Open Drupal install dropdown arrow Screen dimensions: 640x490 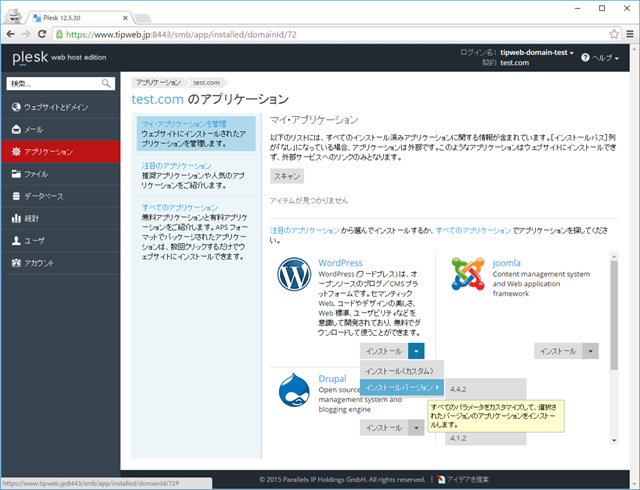(x=416, y=428)
